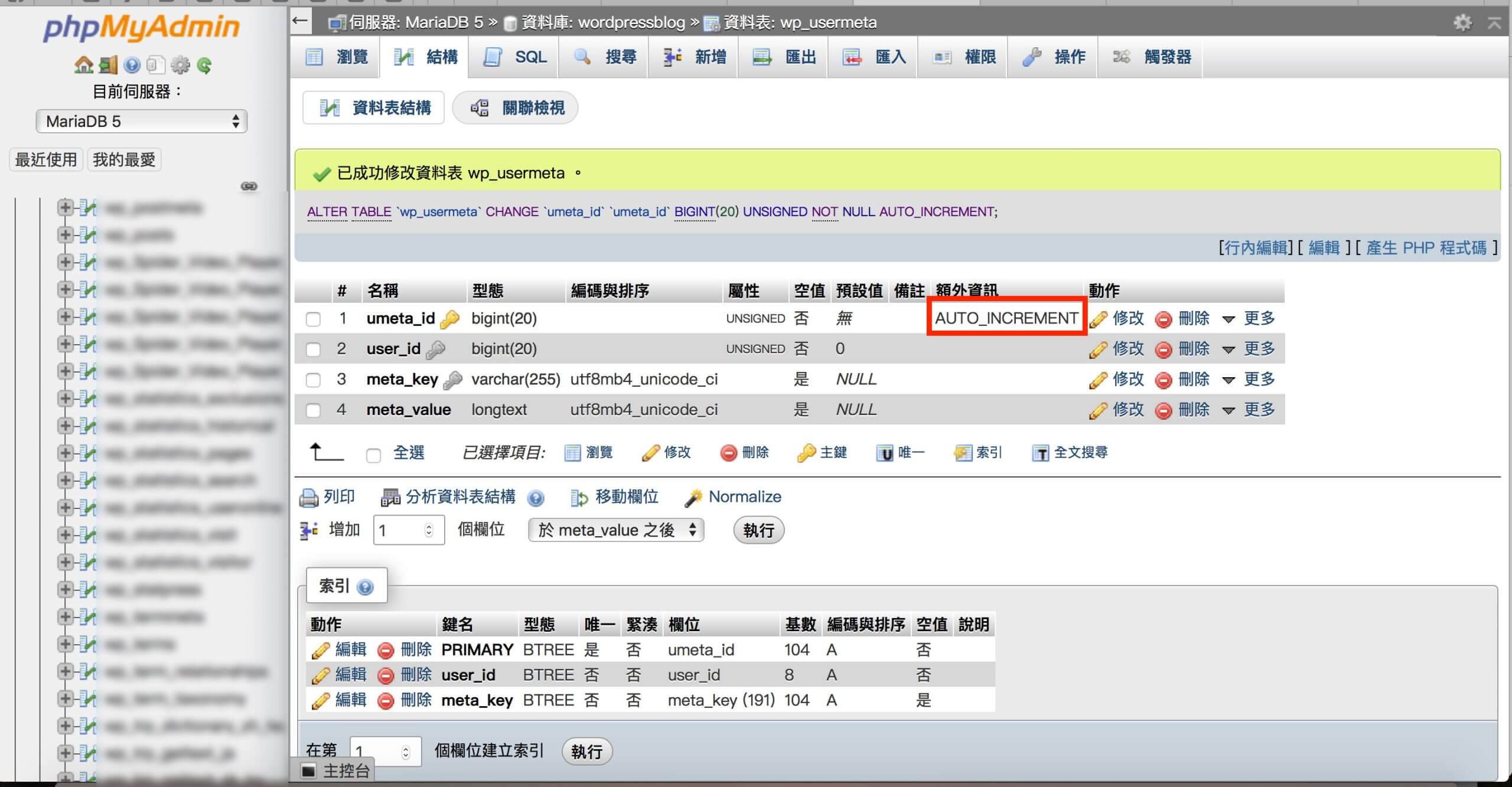
Task: Reload navigation panel with green refresh icon
Action: pos(204,65)
